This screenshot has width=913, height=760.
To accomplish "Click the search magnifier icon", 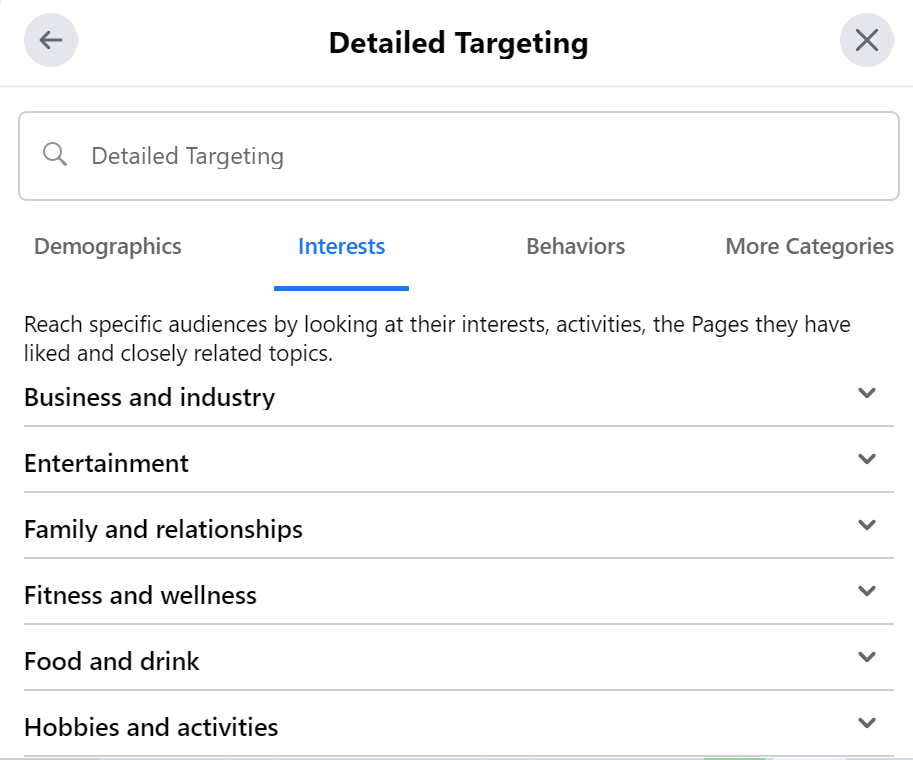I will pyautogui.click(x=55, y=155).
